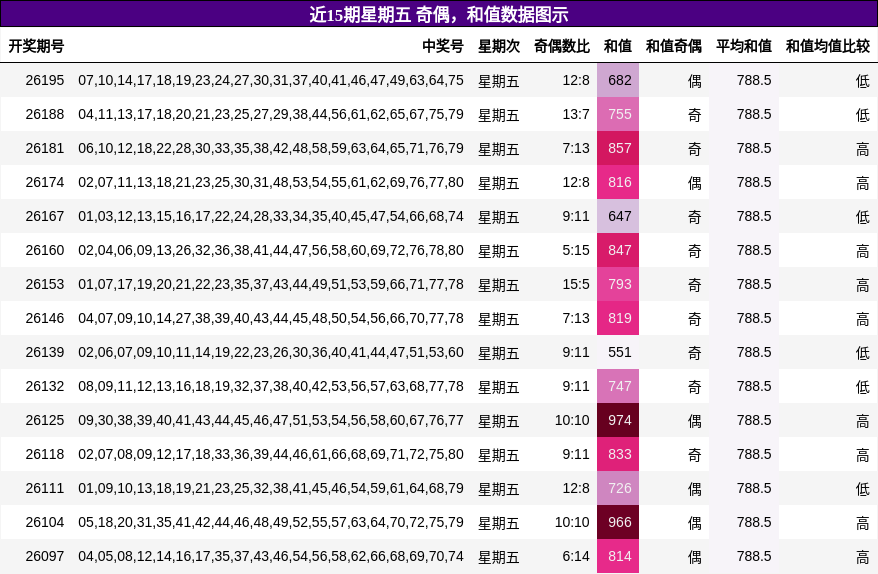
Task: Click winning numbers starting 02,04,06,09
Action: click(271, 250)
